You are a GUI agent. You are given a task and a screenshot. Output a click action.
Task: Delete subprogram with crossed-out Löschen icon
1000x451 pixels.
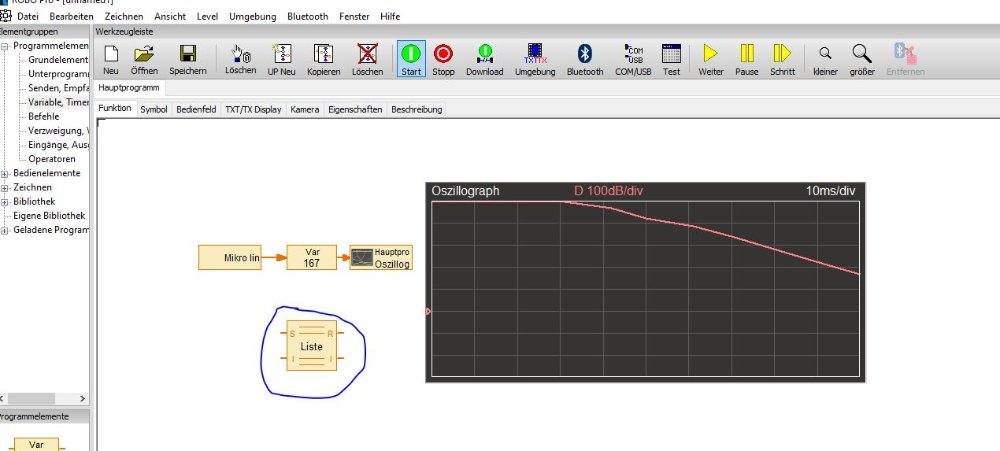[x=367, y=60]
